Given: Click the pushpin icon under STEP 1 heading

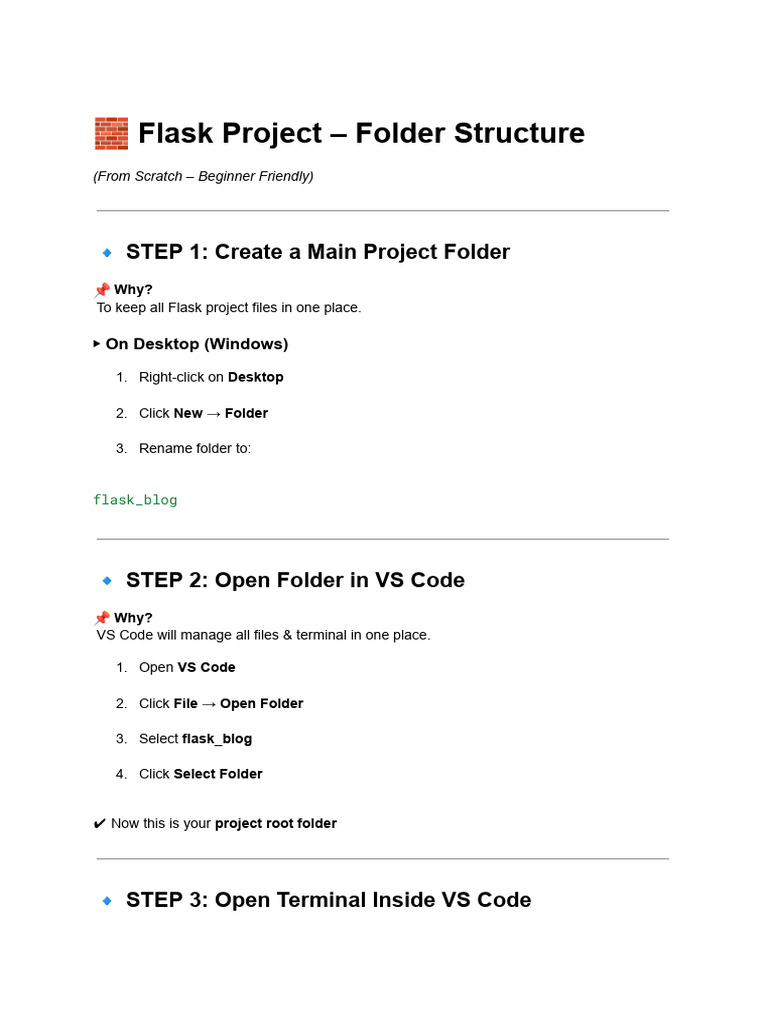Looking at the screenshot, I should [x=101, y=290].
